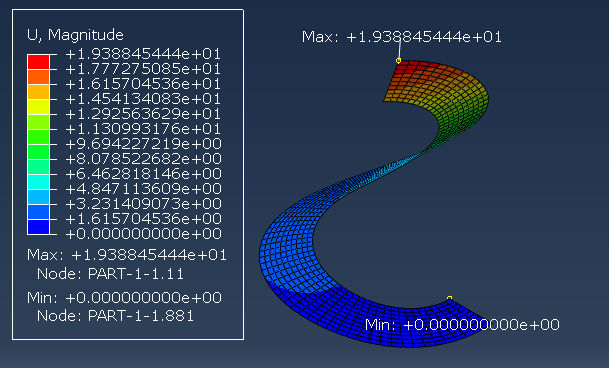Image resolution: width=609 pixels, height=368 pixels.
Task: Click the red legend color band
Action: pos(38,62)
